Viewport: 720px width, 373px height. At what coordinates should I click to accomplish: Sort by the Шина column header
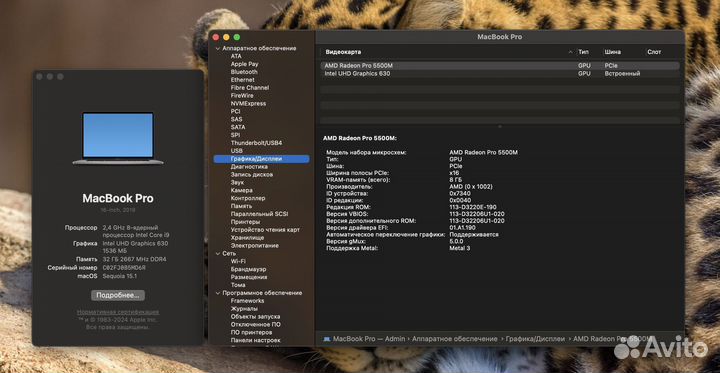(613, 52)
